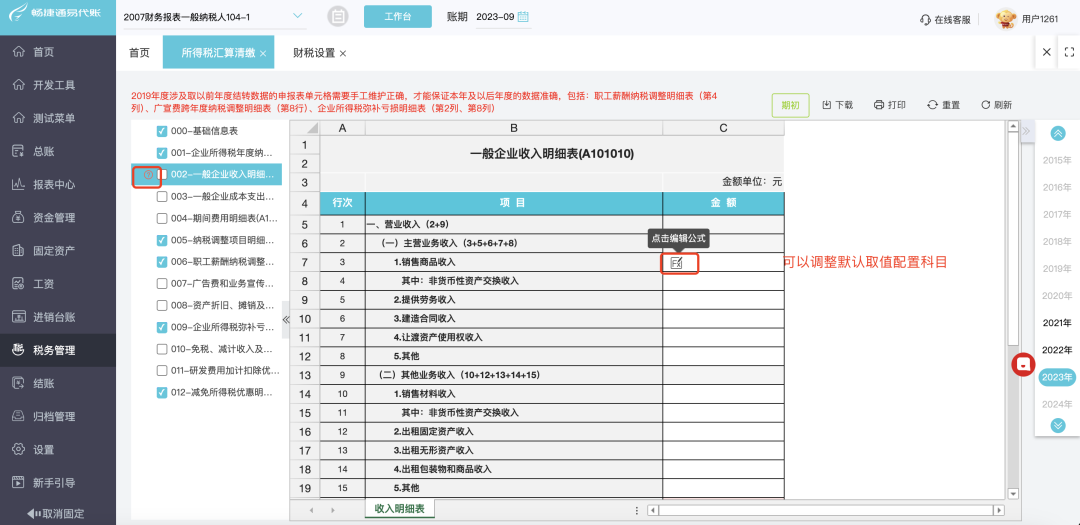The height and width of the screenshot is (525, 1080).
Task: Click the 工作台 button
Action: coord(397,17)
